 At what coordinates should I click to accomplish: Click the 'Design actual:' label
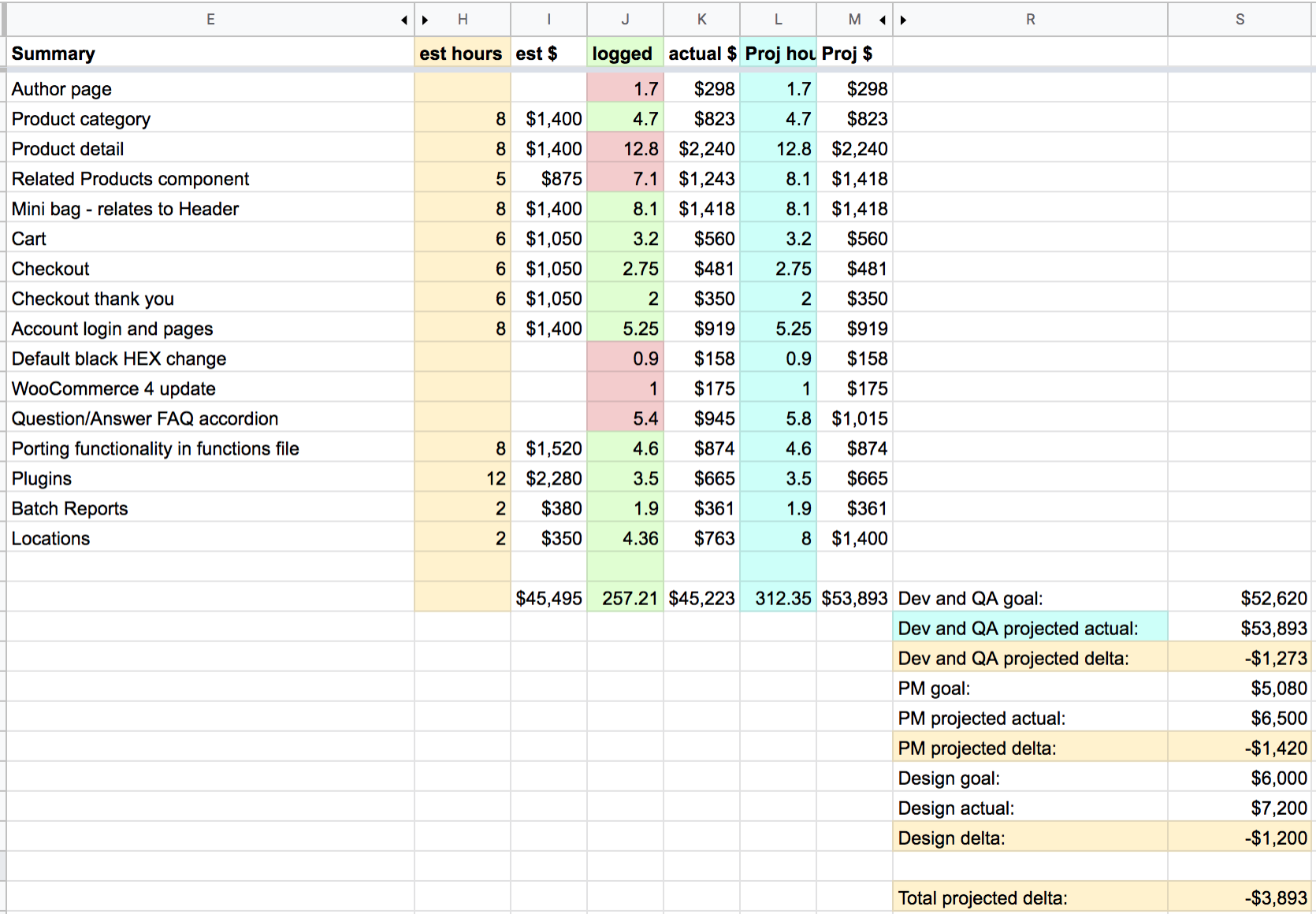tap(1030, 807)
